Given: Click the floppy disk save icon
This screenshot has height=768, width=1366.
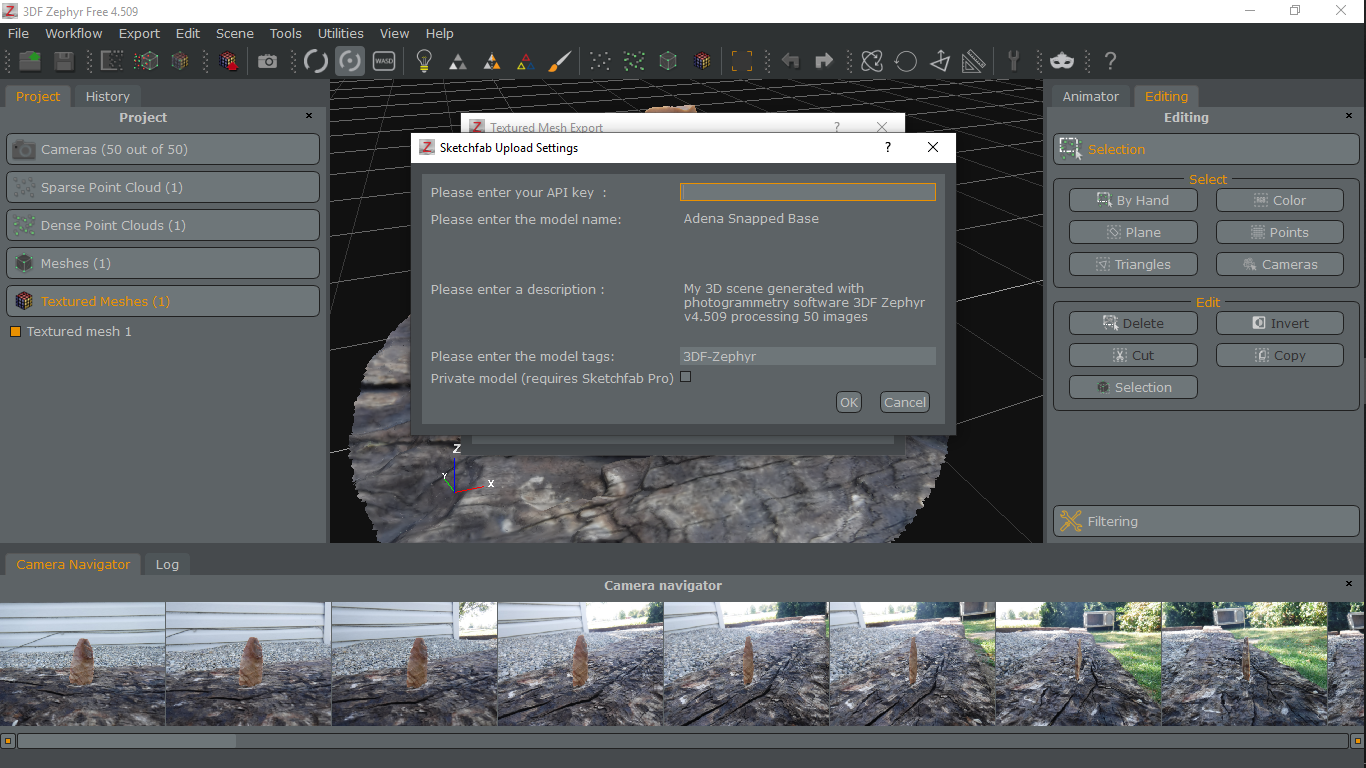Looking at the screenshot, I should pyautogui.click(x=64, y=61).
